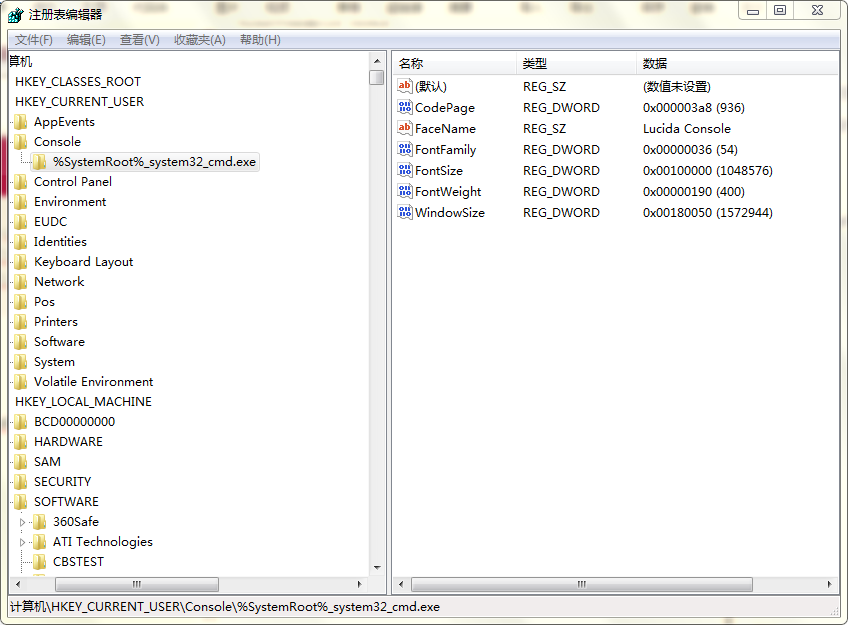Select the Lucida Console data cell
848x625 pixels.
click(687, 129)
